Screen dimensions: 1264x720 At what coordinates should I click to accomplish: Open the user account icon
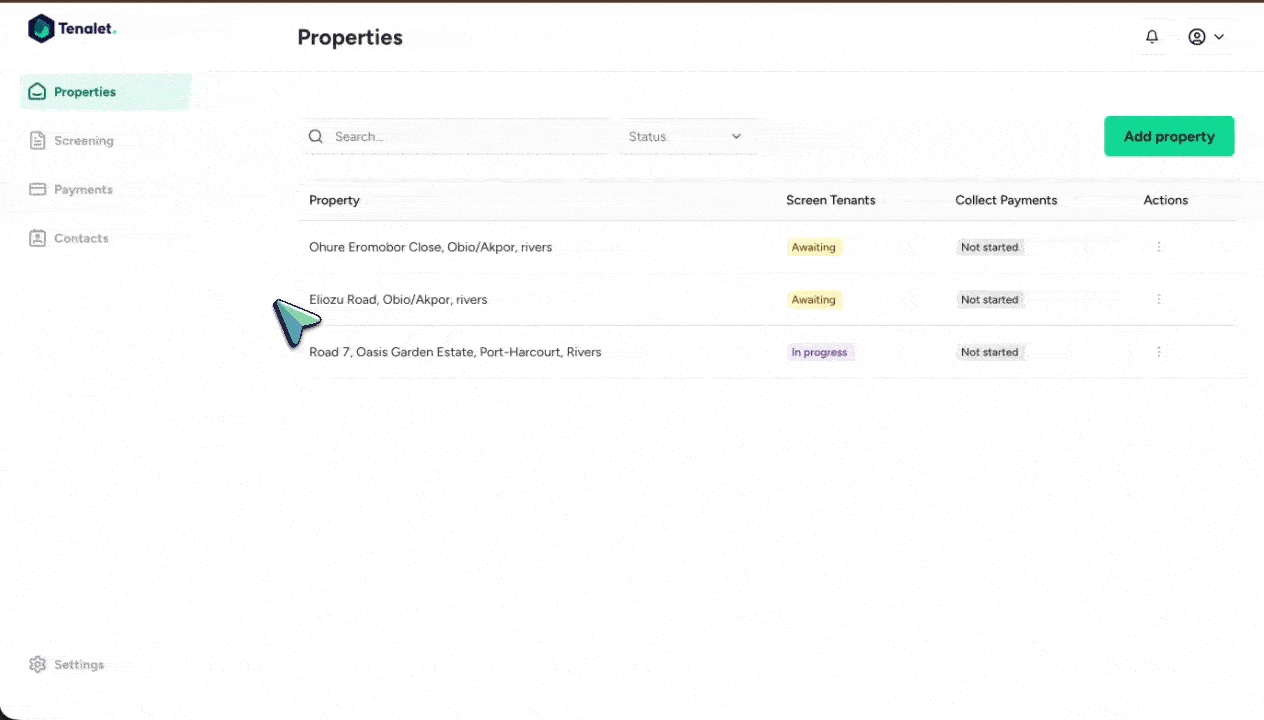tap(1196, 36)
